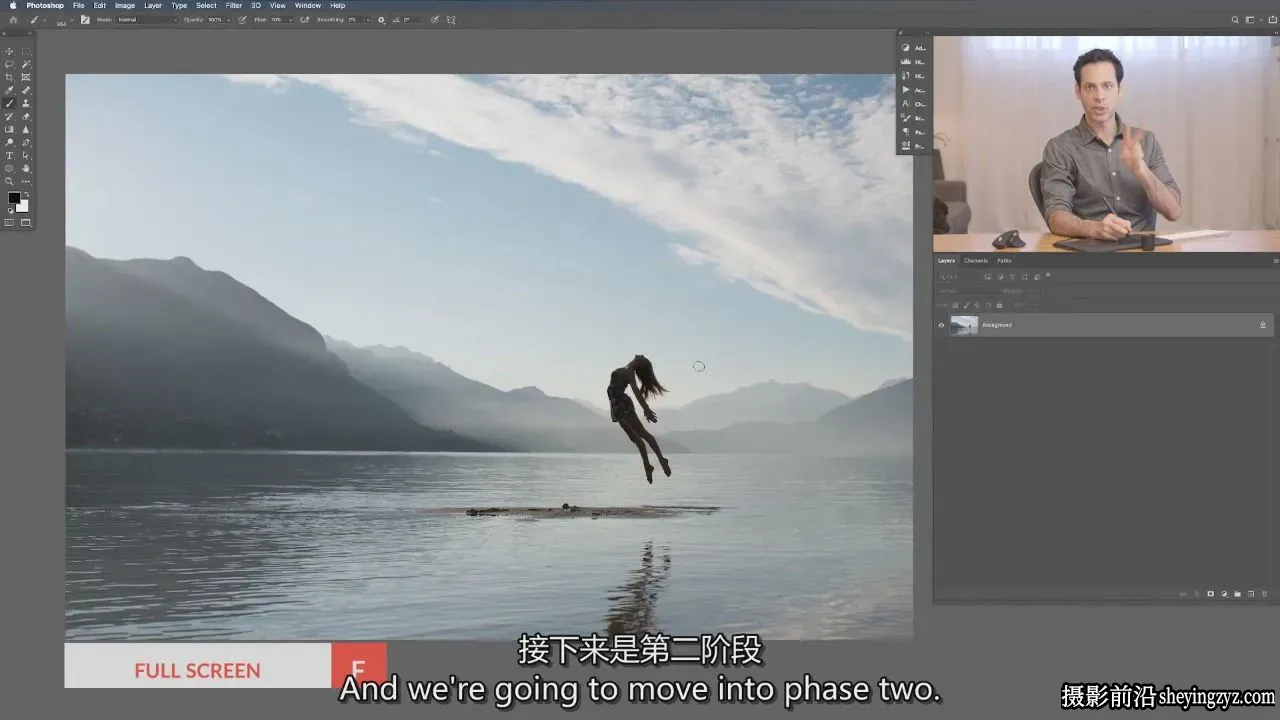
Task: Select the Eraser tool
Action: point(26,116)
